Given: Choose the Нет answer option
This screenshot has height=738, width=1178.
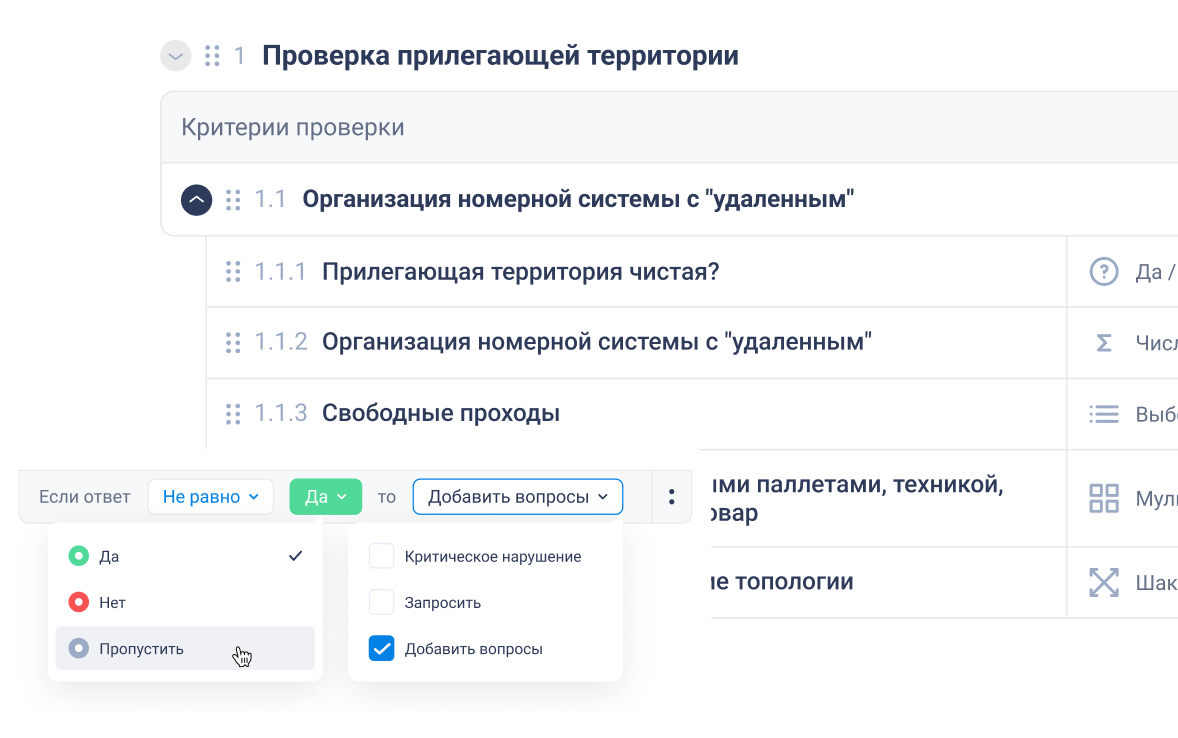Looking at the screenshot, I should (x=112, y=602).
